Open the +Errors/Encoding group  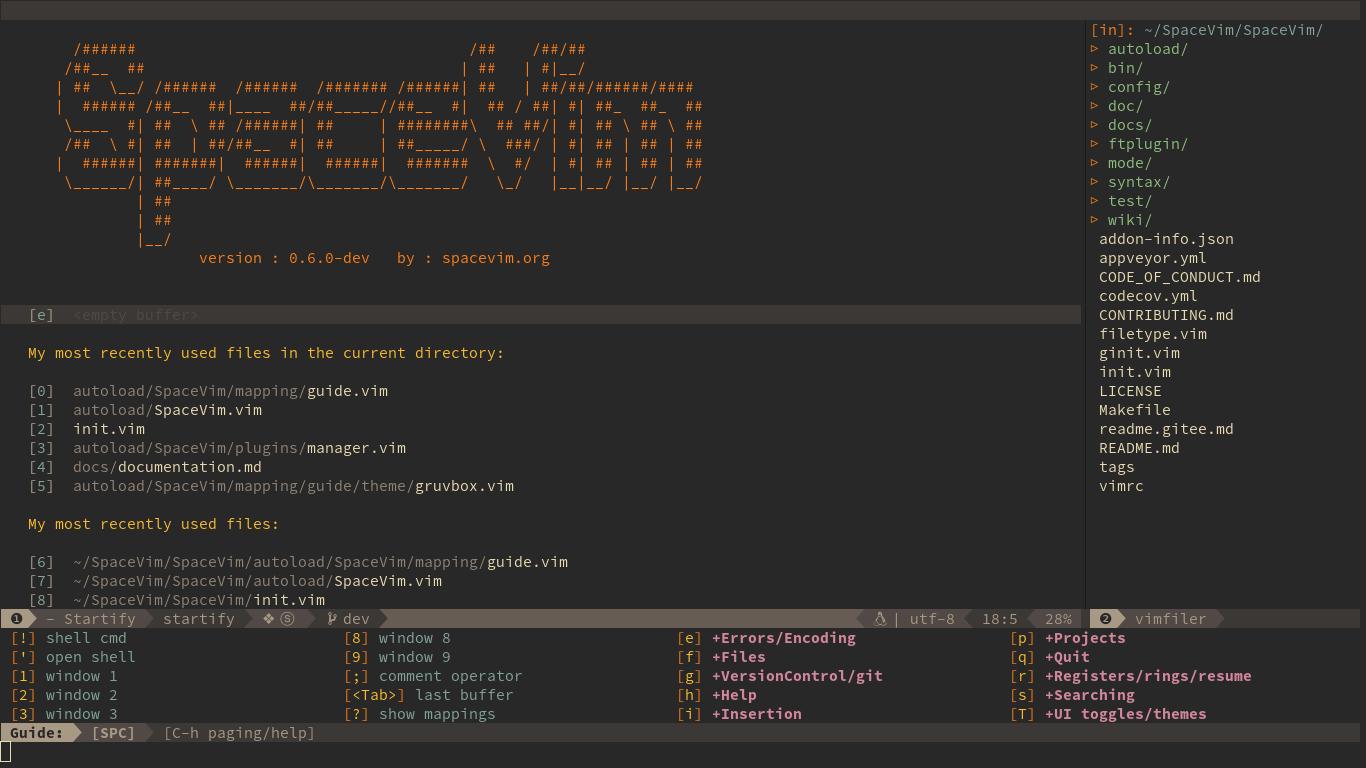pyautogui.click(x=766, y=638)
